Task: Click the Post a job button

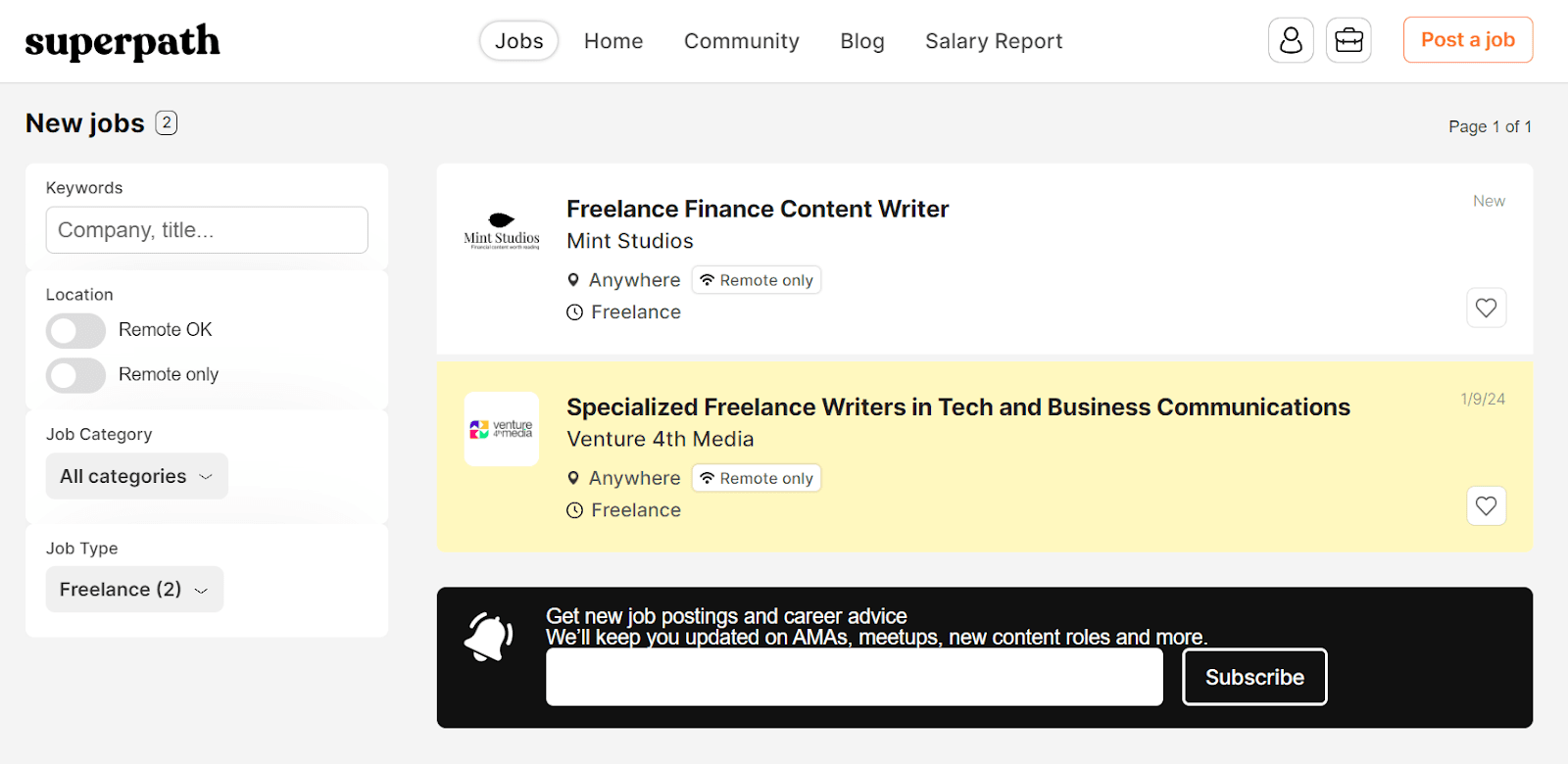Action: pyautogui.click(x=1468, y=40)
